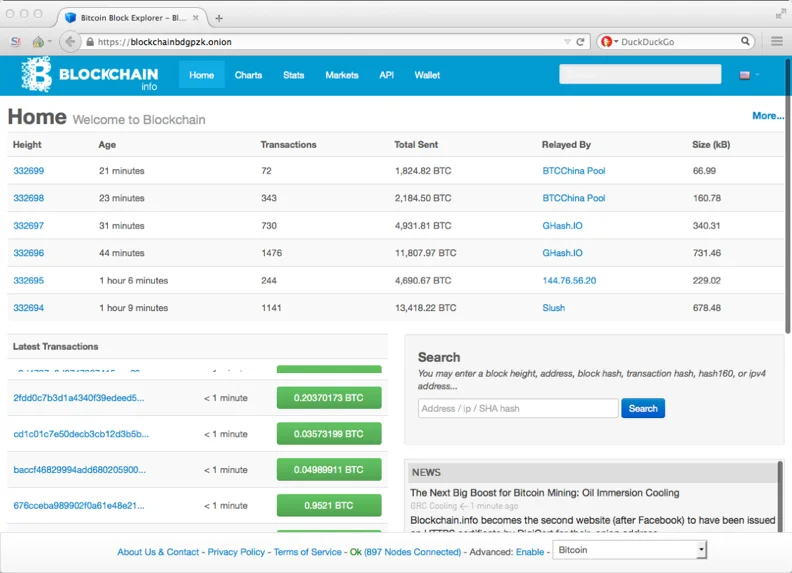Click the 0.20370173 BTC amount button
Screen dimensions: 792x573
[328, 398]
